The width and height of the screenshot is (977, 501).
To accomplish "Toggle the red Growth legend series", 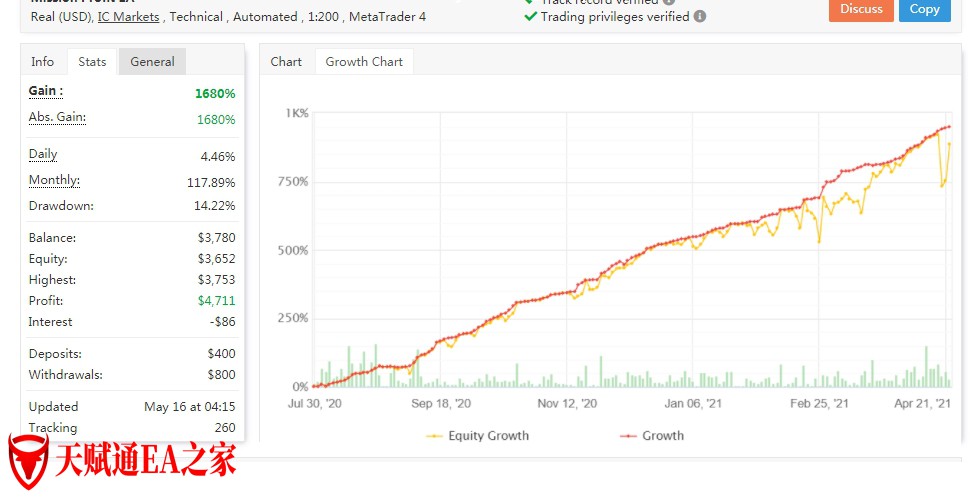I will (652, 436).
